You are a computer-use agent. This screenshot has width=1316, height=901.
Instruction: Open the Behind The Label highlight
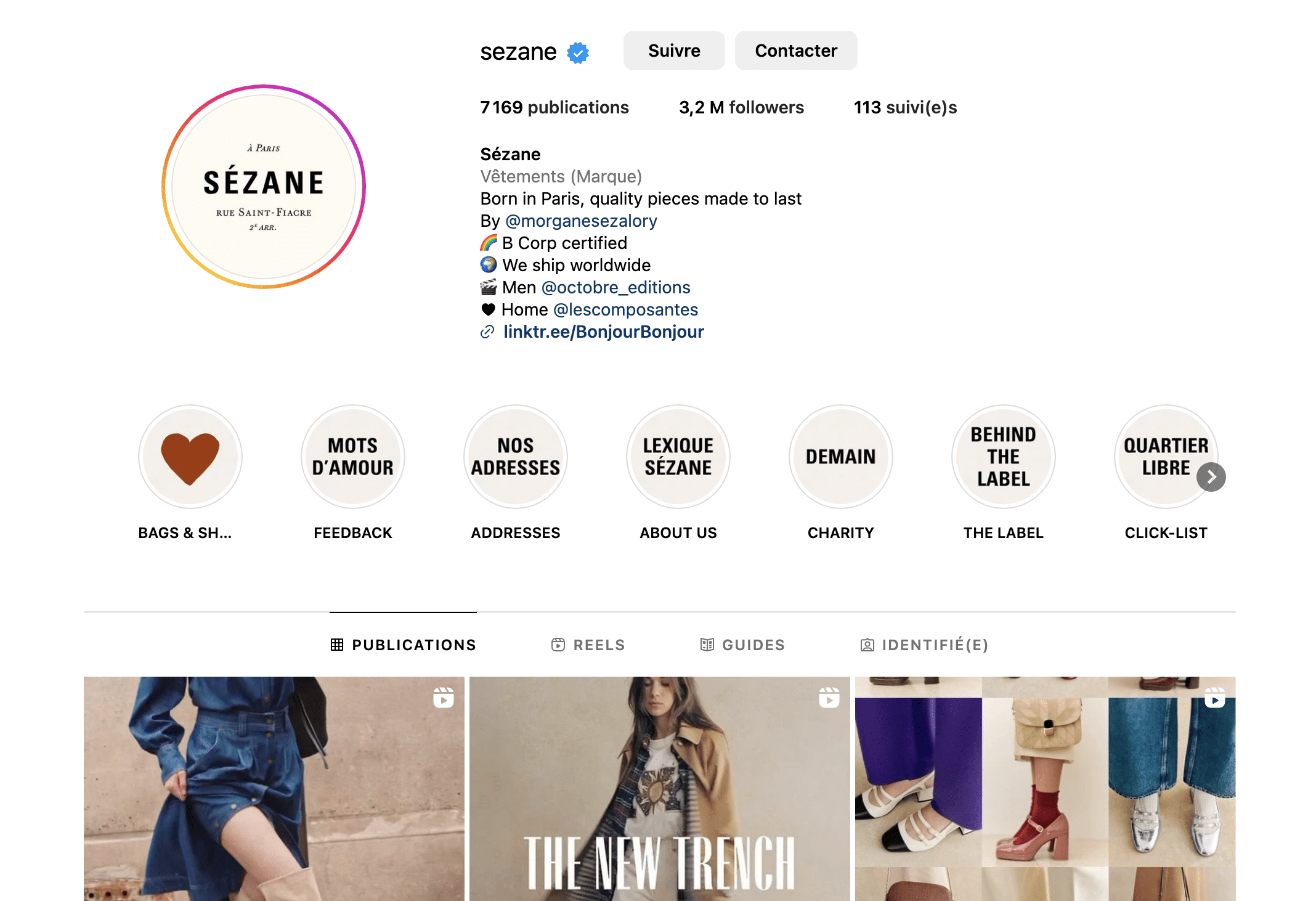coord(1004,457)
